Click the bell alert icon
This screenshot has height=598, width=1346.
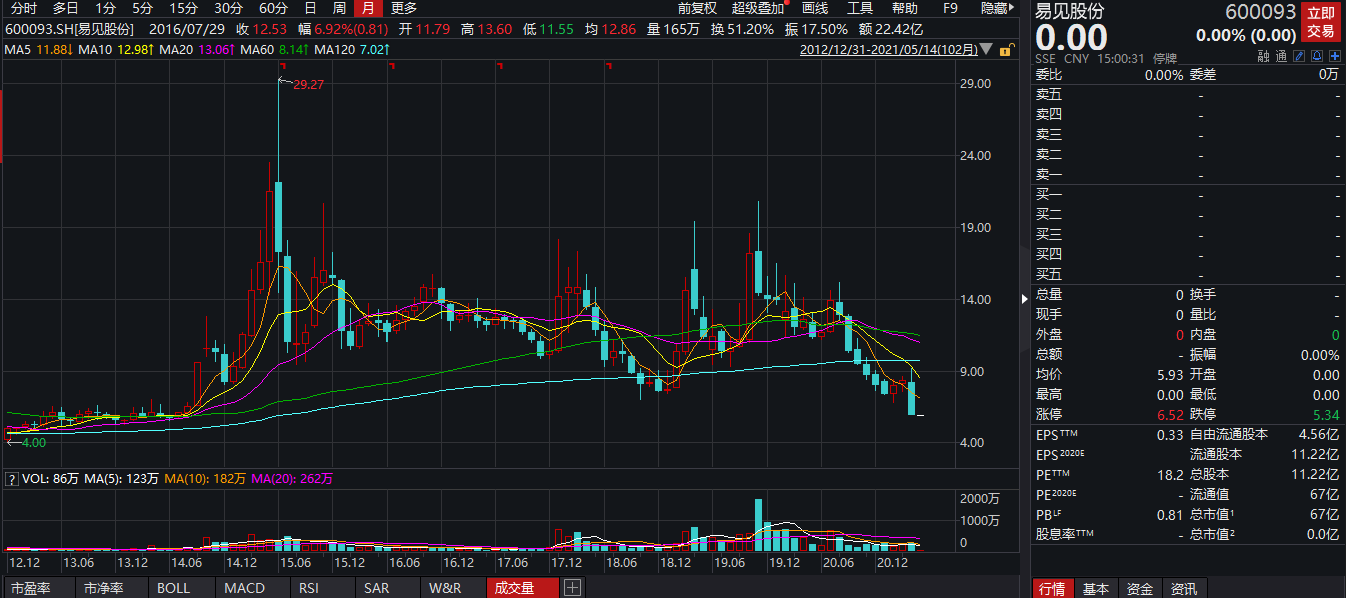(1317, 58)
